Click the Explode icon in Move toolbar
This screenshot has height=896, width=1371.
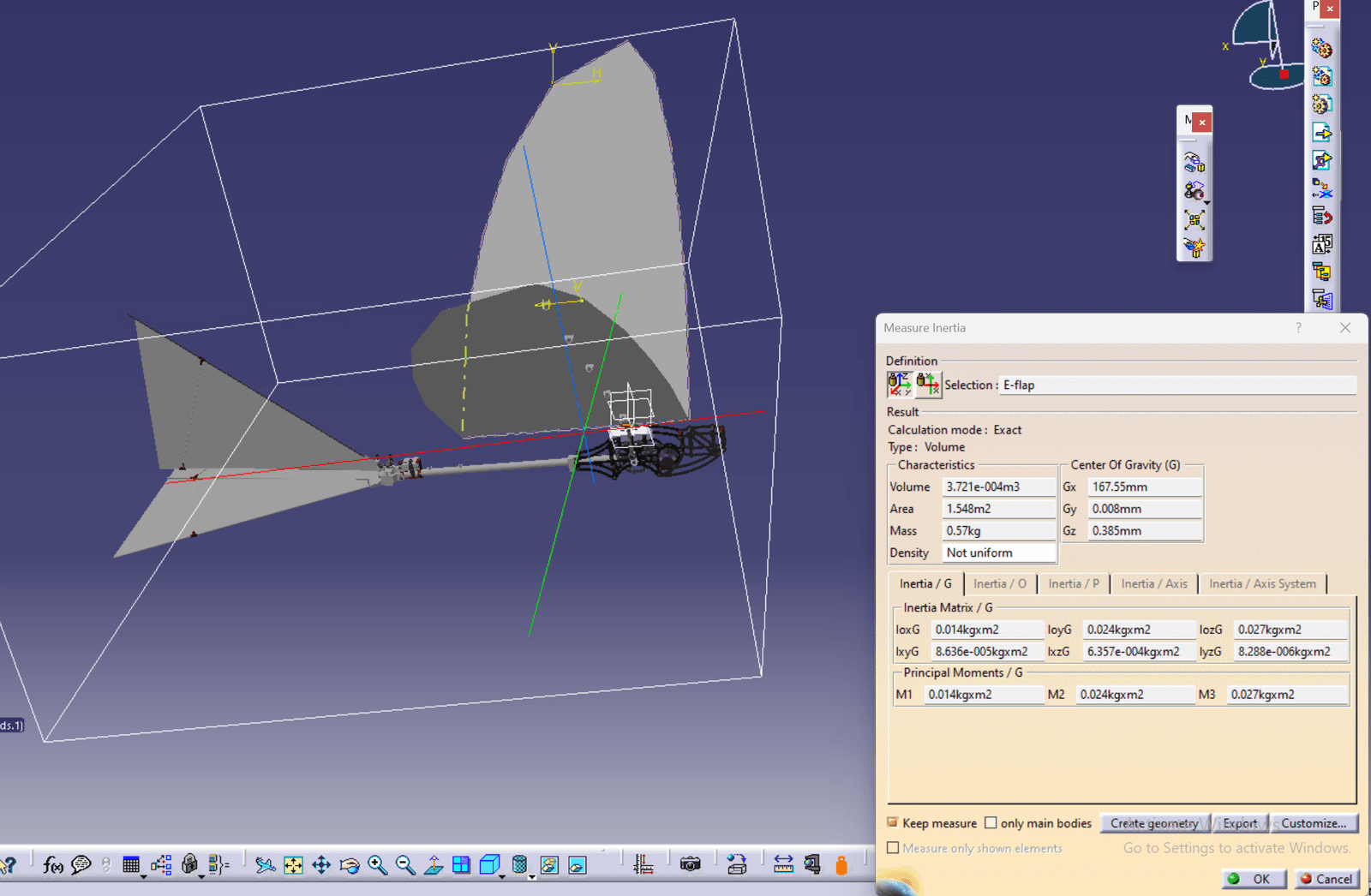pos(1194,219)
